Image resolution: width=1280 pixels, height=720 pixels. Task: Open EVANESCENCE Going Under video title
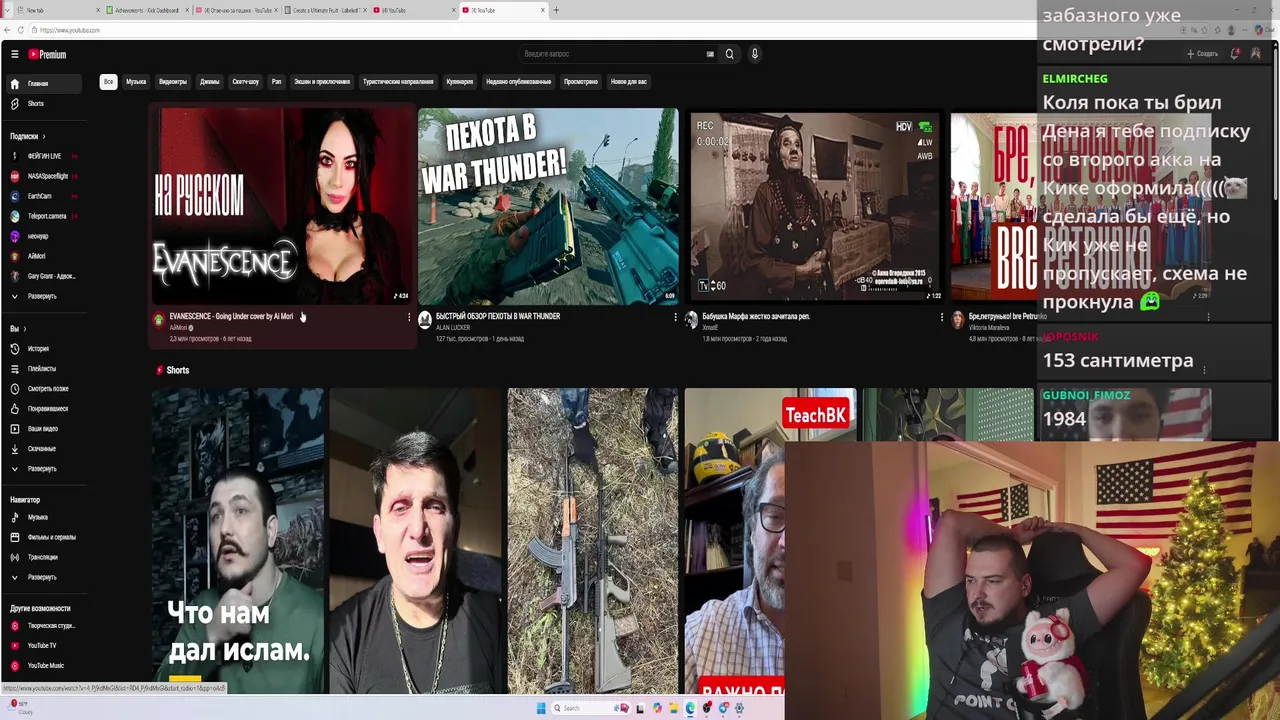pyautogui.click(x=231, y=316)
